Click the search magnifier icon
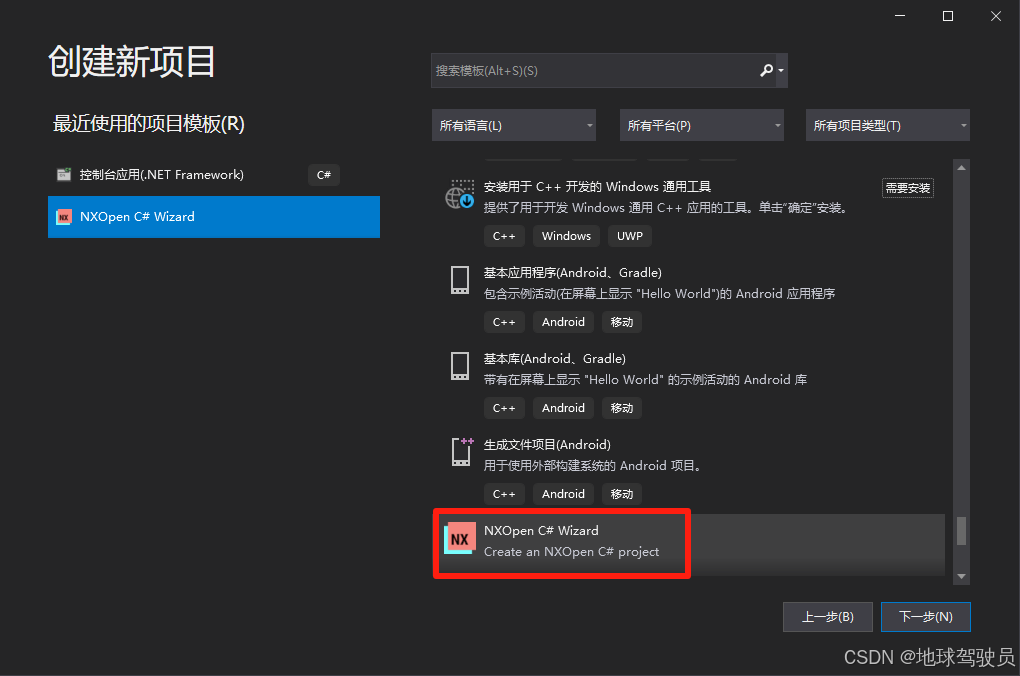Viewport: 1020px width, 676px height. (x=766, y=70)
